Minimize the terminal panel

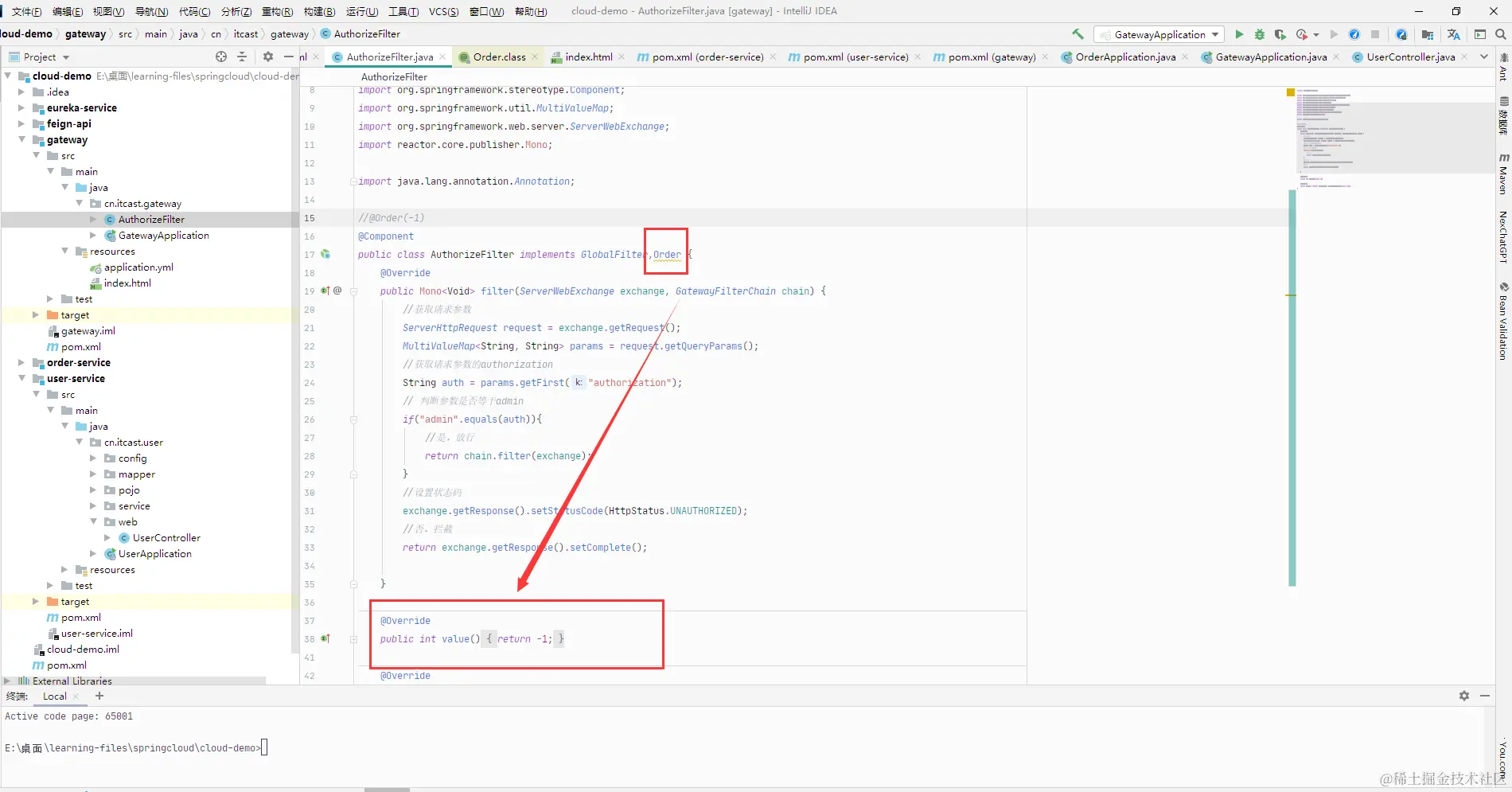pyautogui.click(x=1485, y=696)
